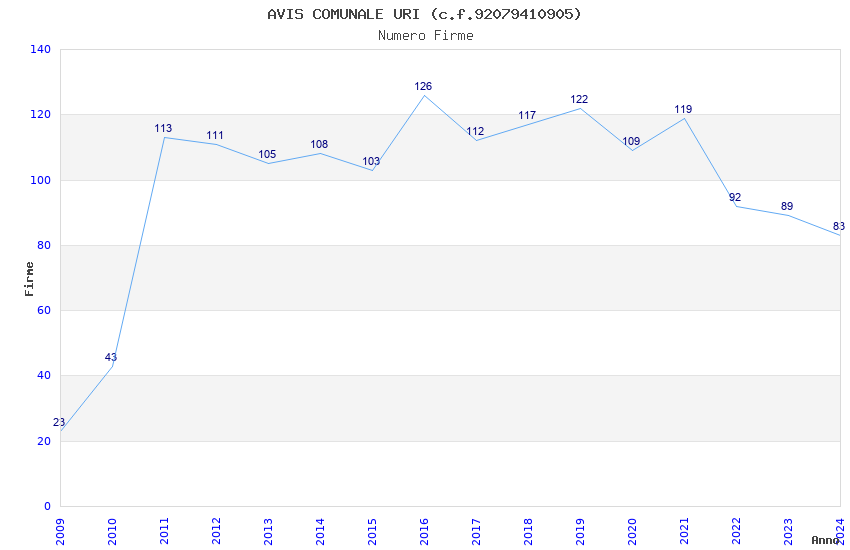Click x-axis year 2018
Screen dimensions: 850x550
[x=529, y=531]
